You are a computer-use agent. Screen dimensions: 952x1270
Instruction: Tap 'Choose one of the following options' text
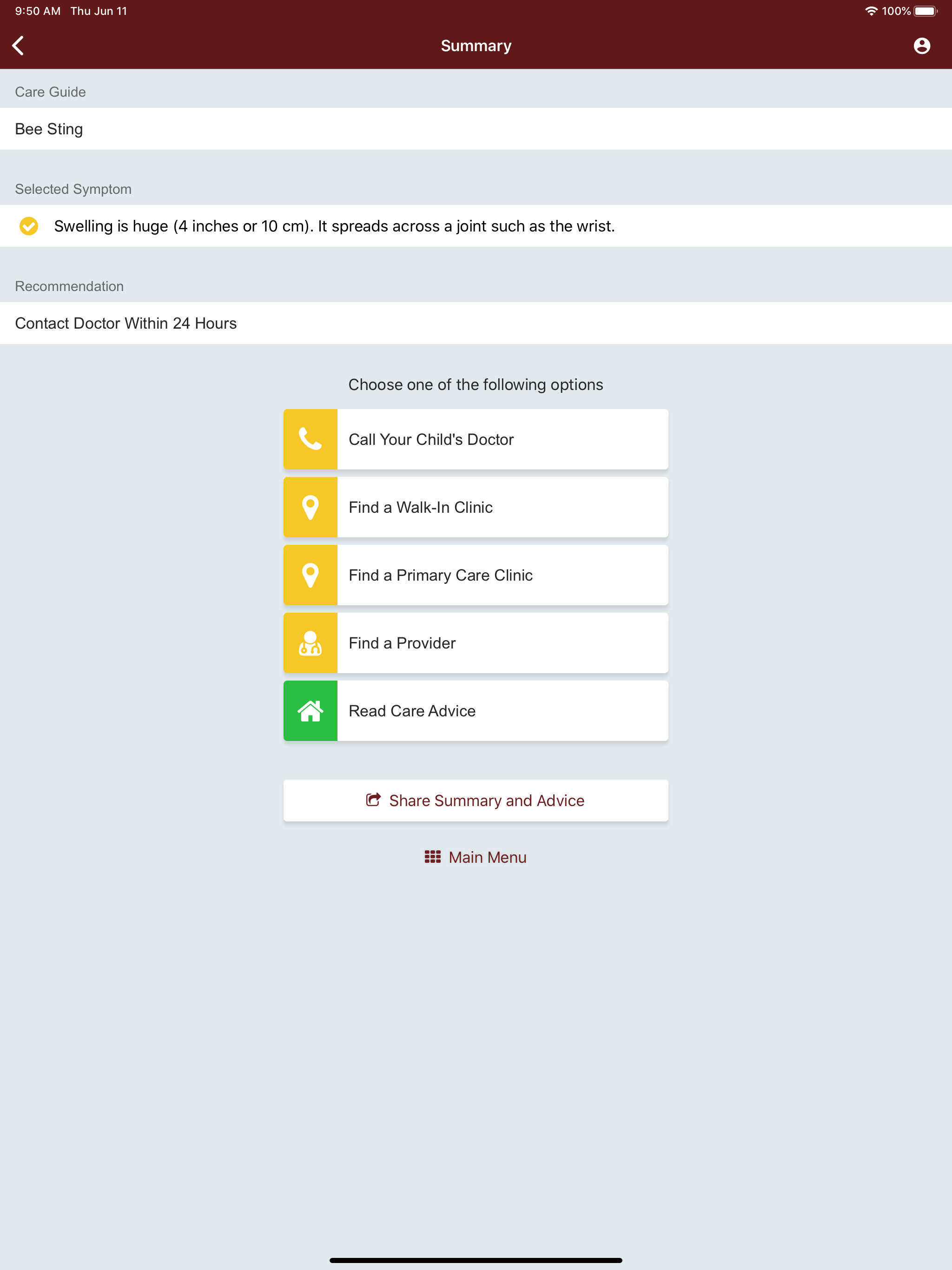tap(476, 384)
